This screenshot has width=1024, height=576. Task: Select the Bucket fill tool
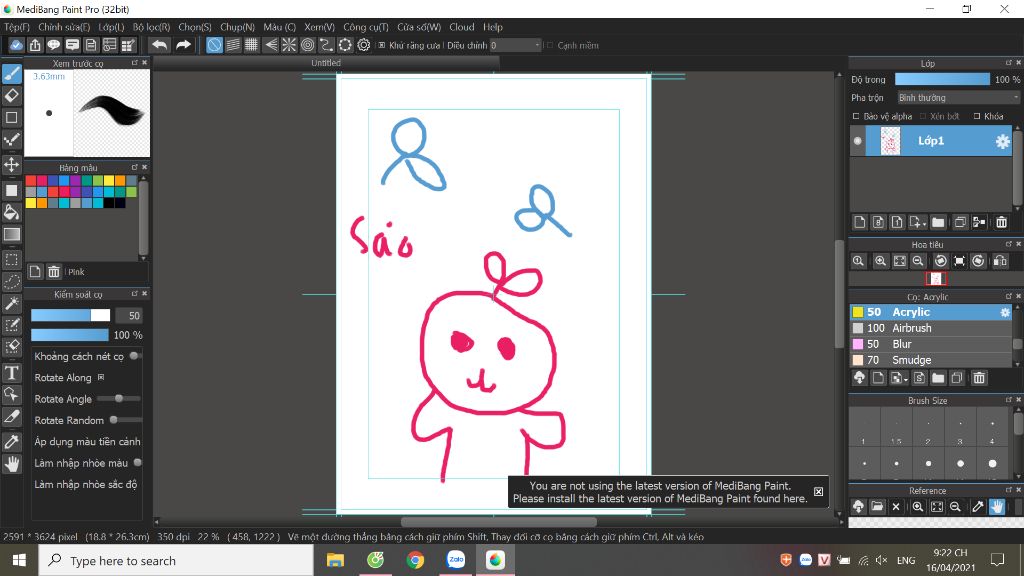point(12,212)
